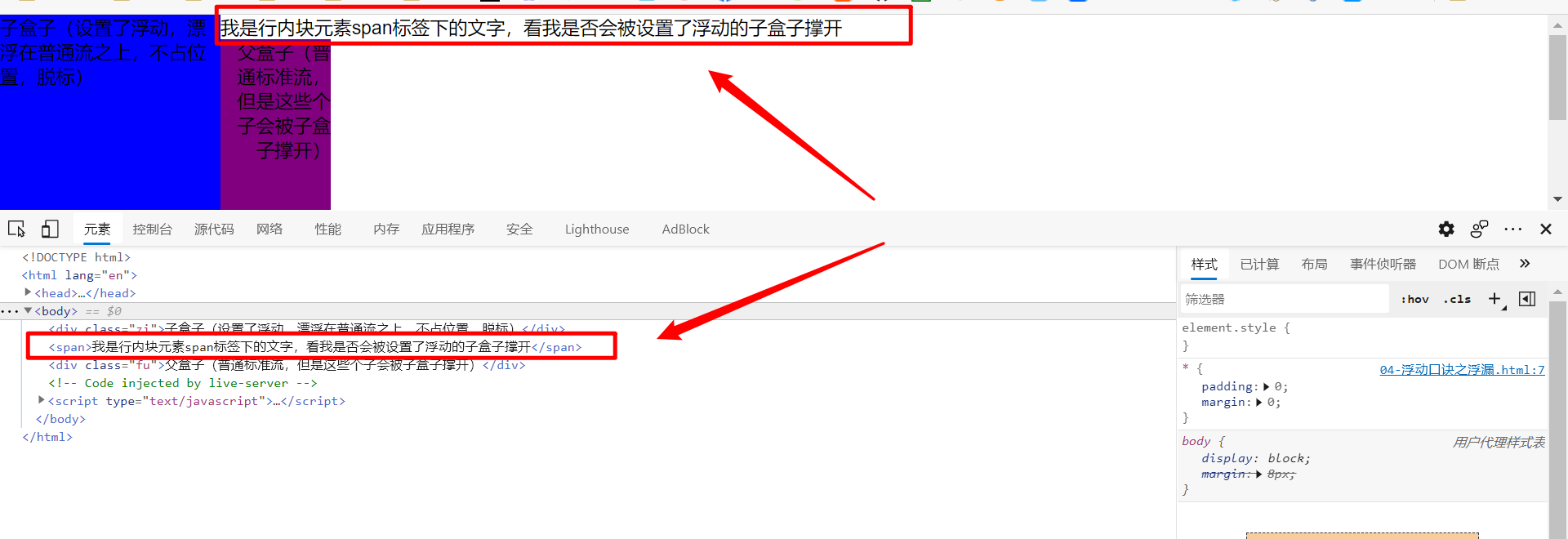The height and width of the screenshot is (539, 1568).
Task: Select the DOM 断点 pane tab
Action: click(1468, 265)
